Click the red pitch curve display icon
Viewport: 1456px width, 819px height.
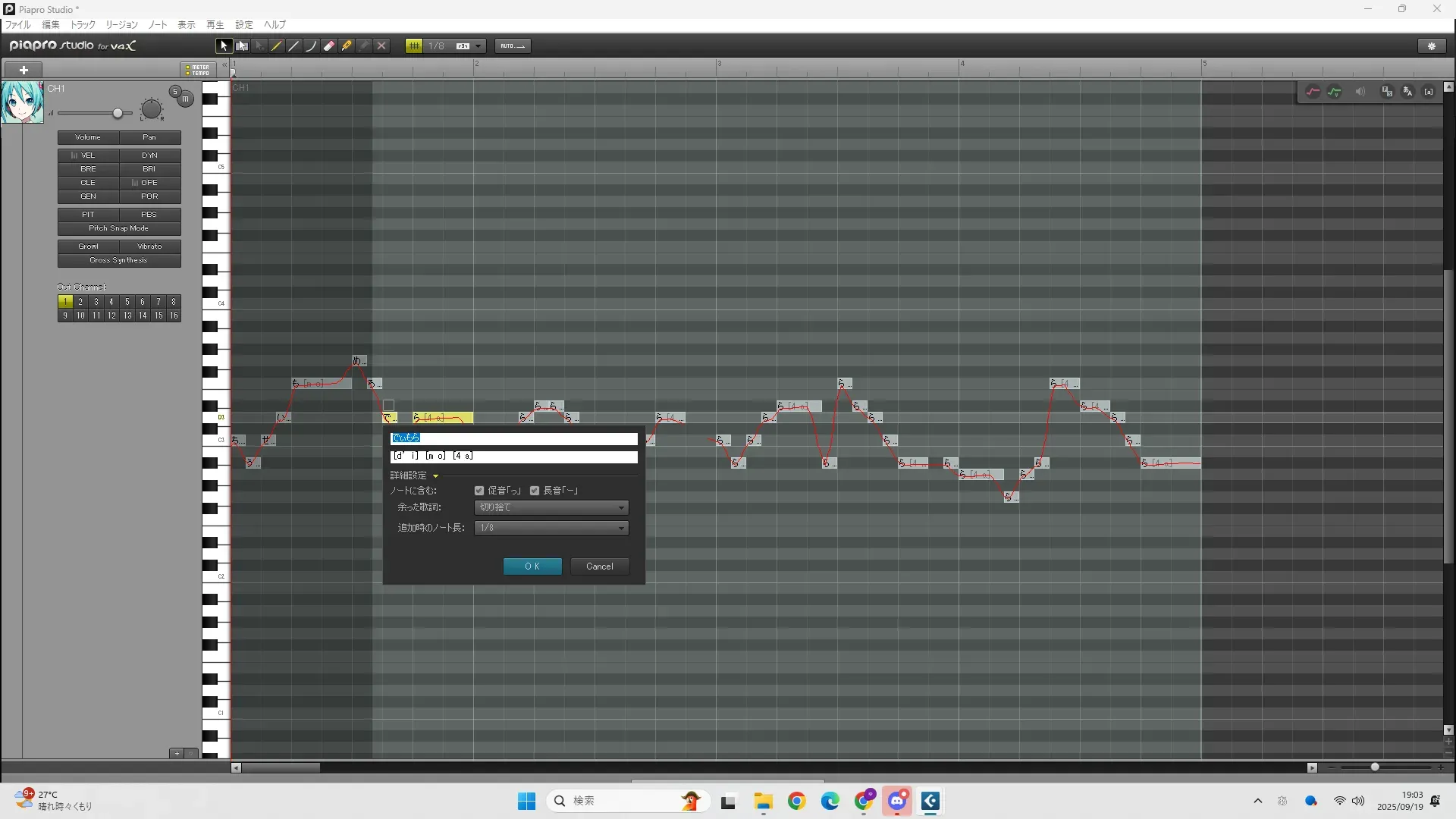click(x=1313, y=92)
